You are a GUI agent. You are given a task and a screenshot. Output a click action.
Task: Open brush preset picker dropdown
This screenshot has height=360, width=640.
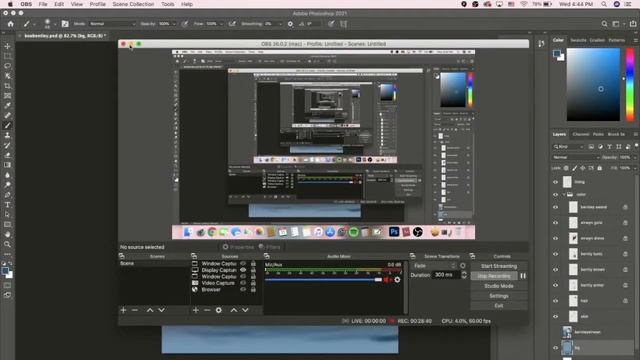click(x=55, y=24)
